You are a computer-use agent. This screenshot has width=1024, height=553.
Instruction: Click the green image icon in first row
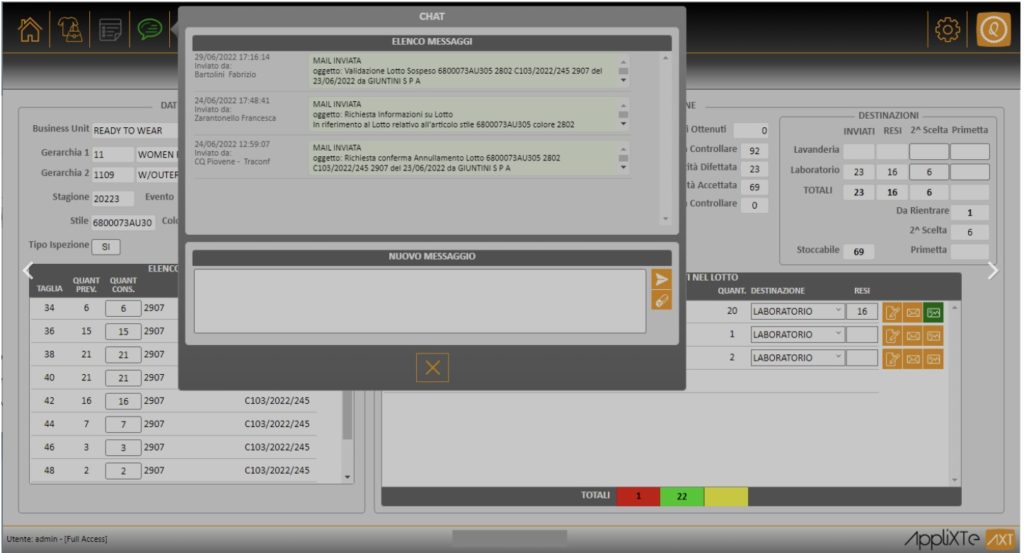(x=933, y=312)
